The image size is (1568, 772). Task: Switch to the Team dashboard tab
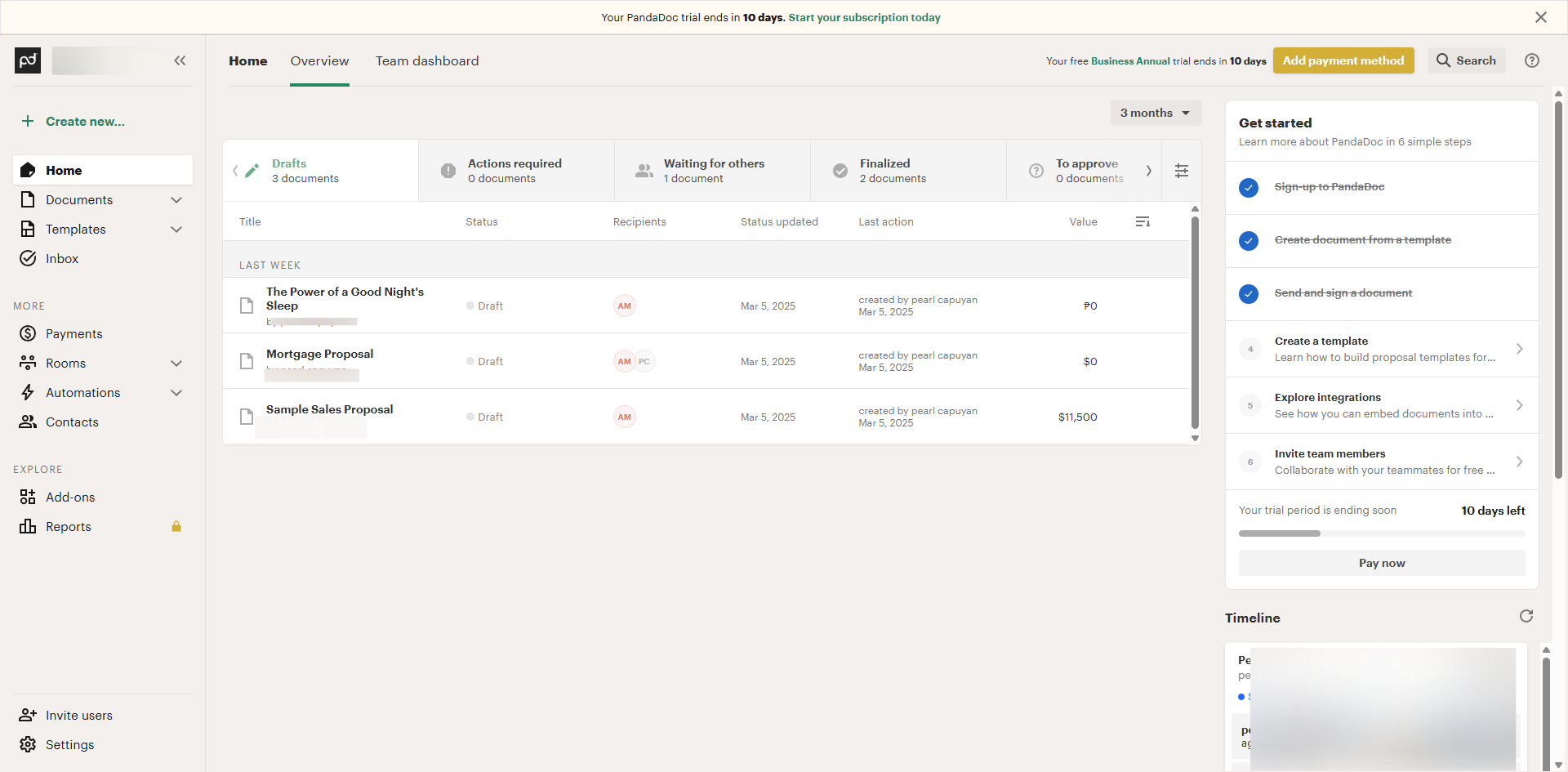click(427, 61)
